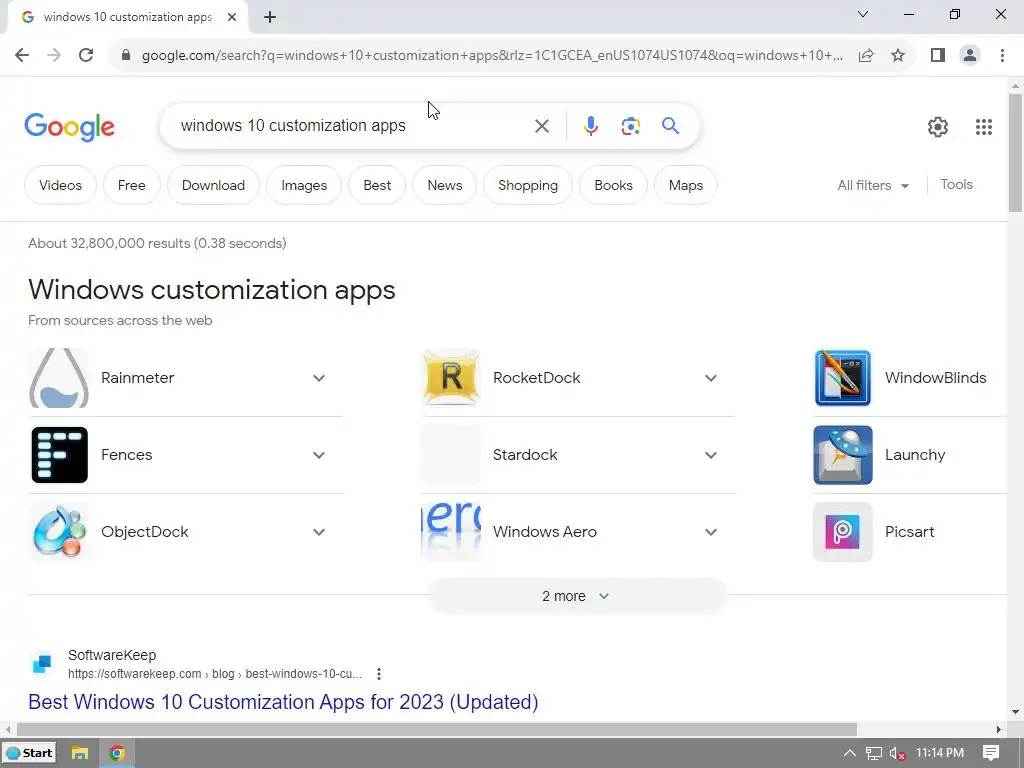Switch to Images results
This screenshot has height=768, width=1024.
pos(304,185)
